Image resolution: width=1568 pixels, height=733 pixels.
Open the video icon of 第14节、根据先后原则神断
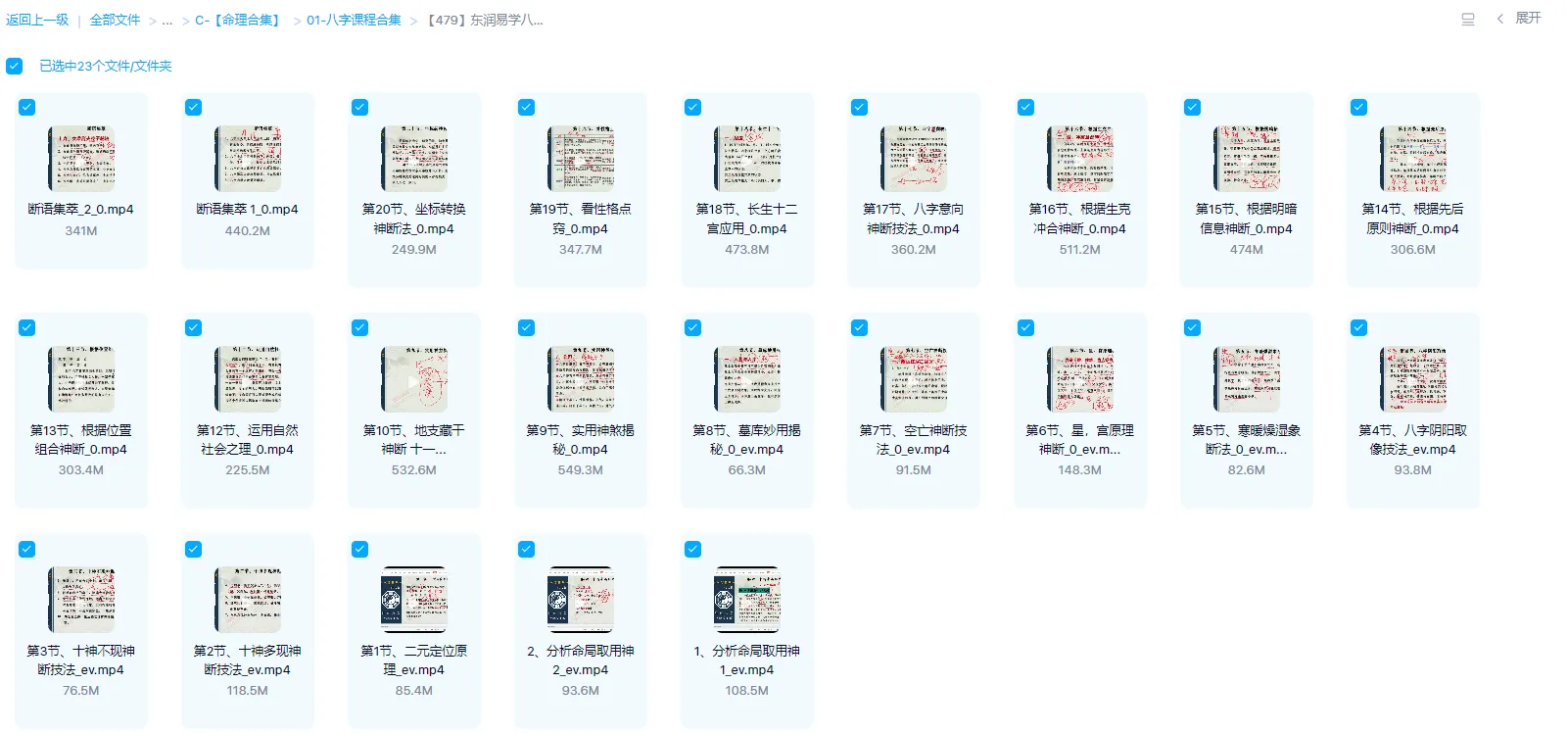pyautogui.click(x=1413, y=158)
